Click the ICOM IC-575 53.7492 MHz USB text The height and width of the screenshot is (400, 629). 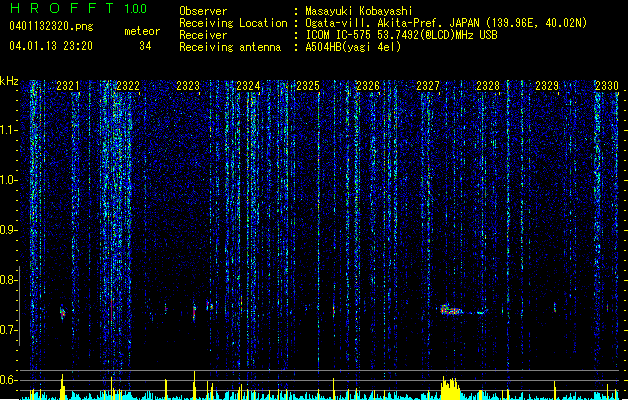[x=401, y=35]
